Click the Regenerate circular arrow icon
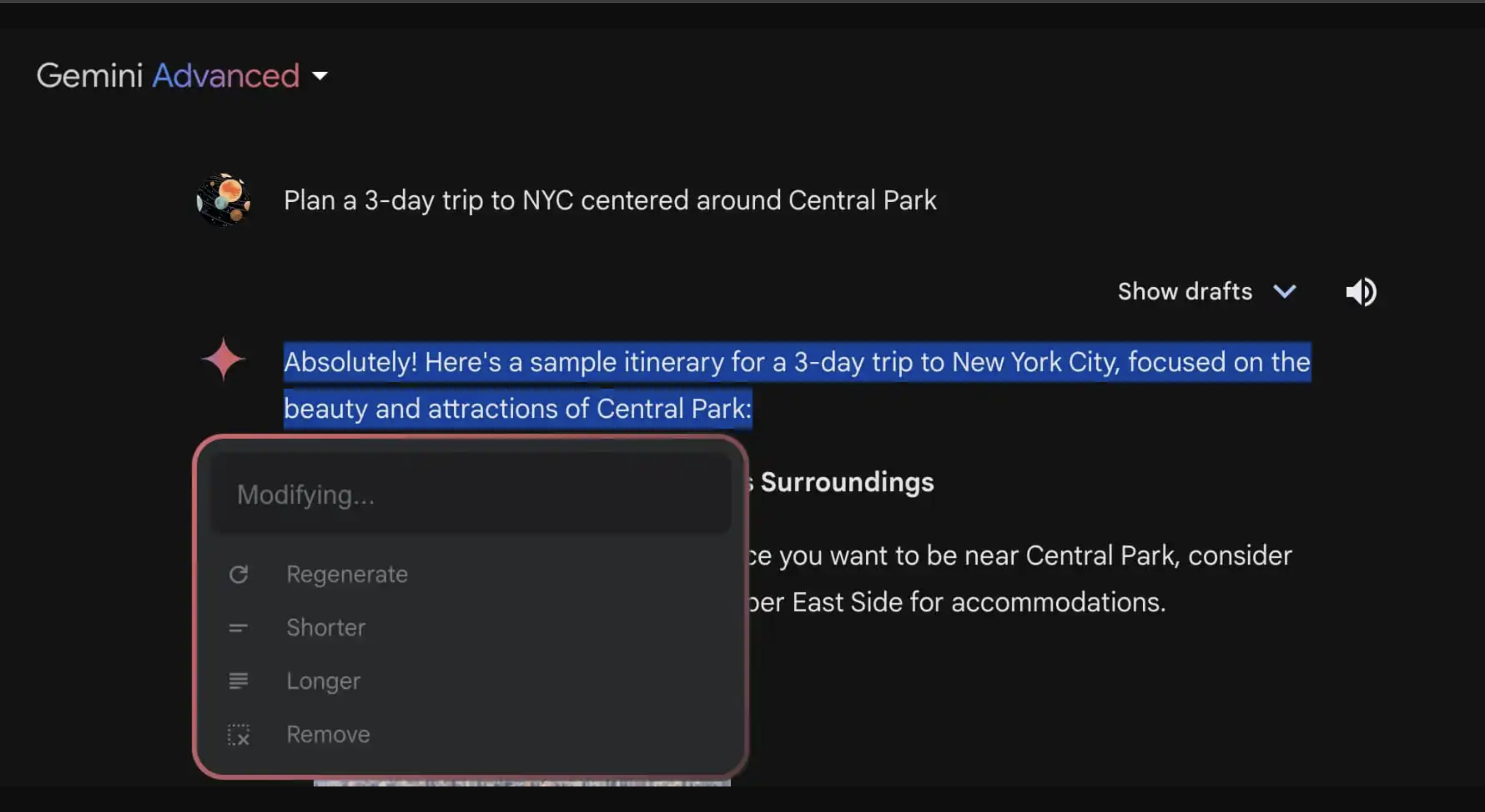This screenshot has height=812, width=1485. 238,574
